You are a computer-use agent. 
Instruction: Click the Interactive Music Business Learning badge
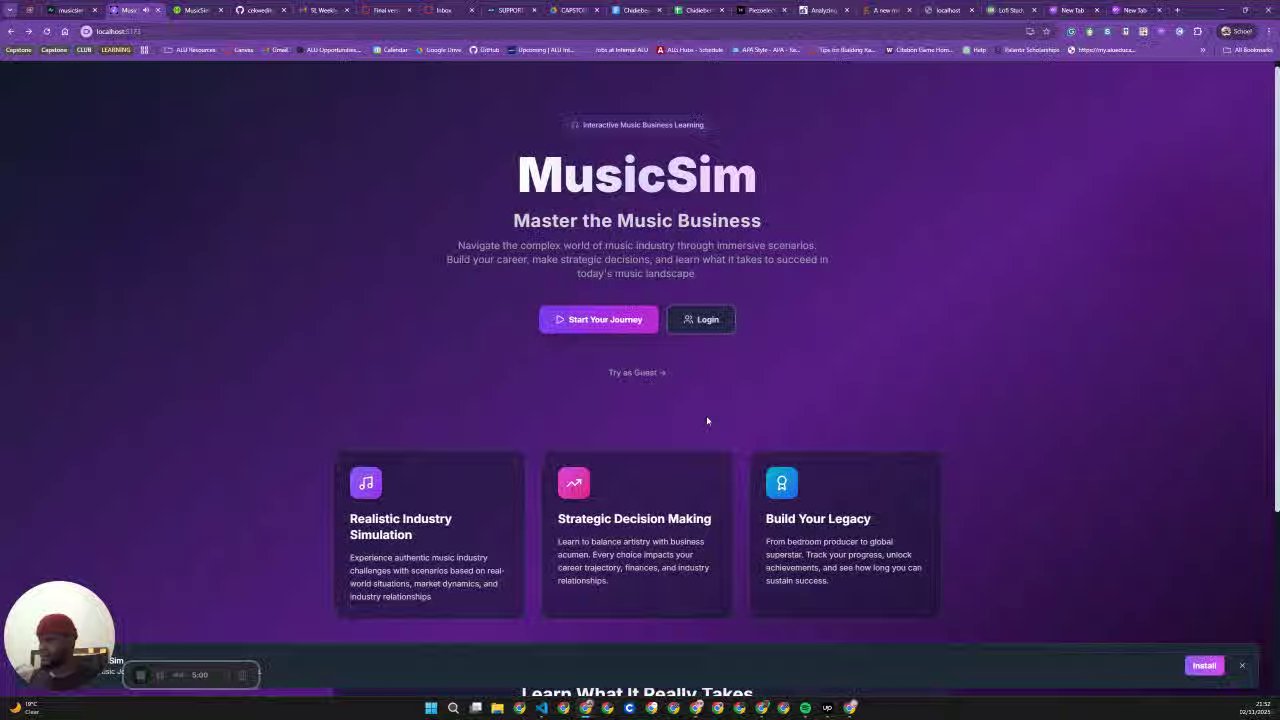click(637, 125)
